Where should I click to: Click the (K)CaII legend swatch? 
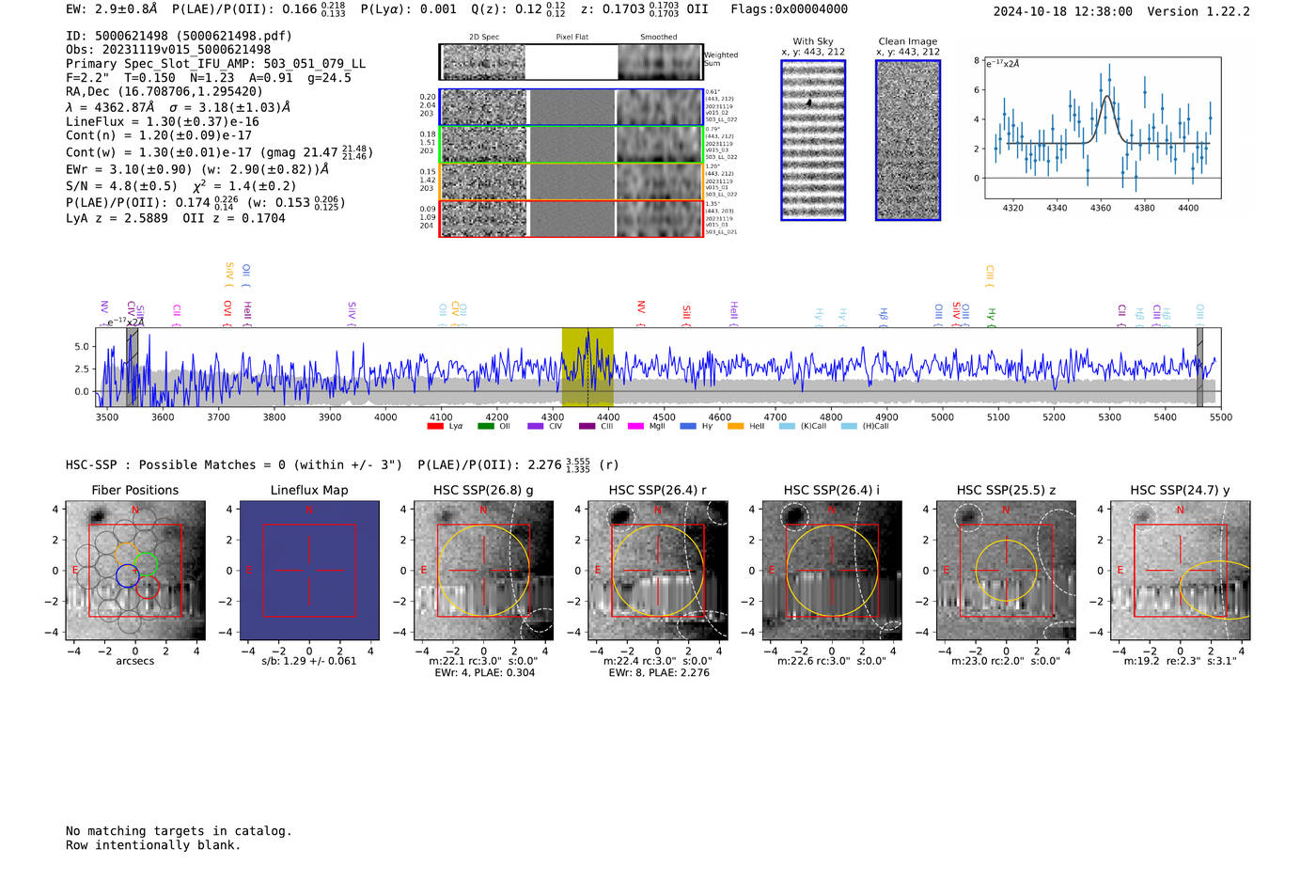788,426
